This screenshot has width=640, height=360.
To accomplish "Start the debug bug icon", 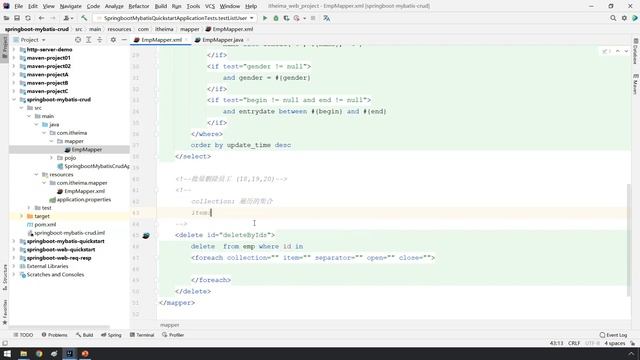I will pos(276,18).
